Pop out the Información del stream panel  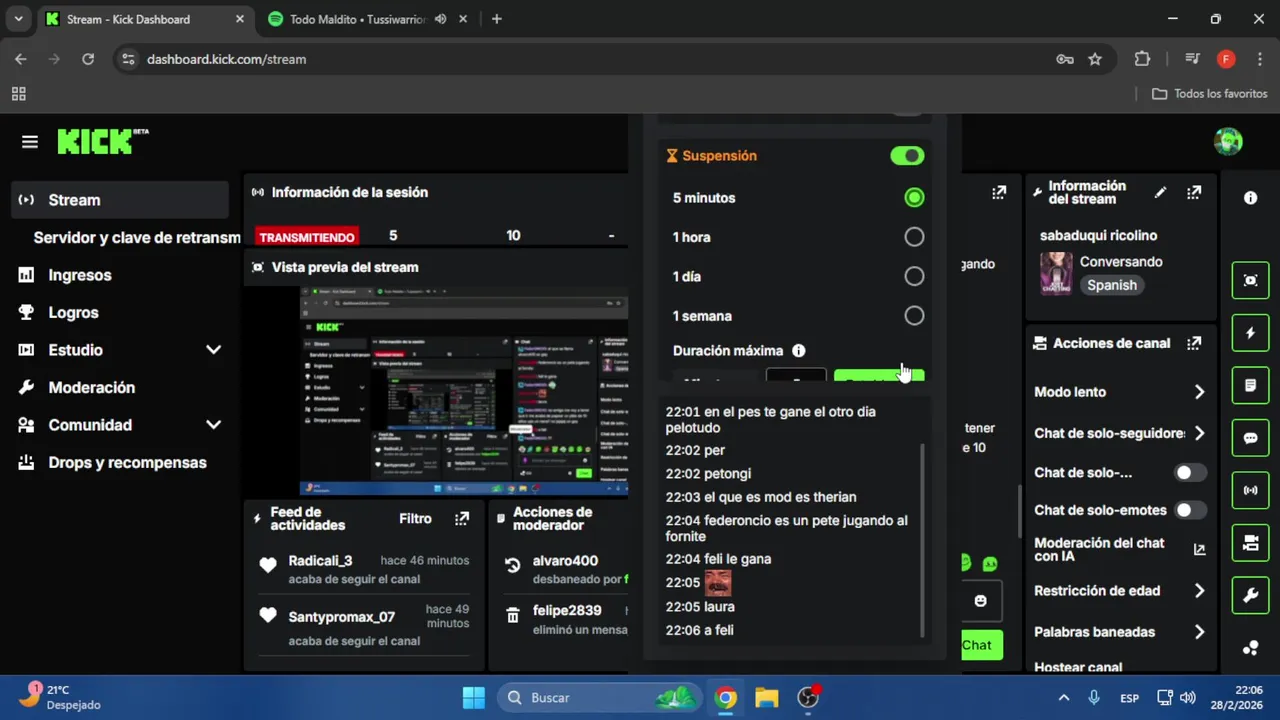(x=1194, y=192)
